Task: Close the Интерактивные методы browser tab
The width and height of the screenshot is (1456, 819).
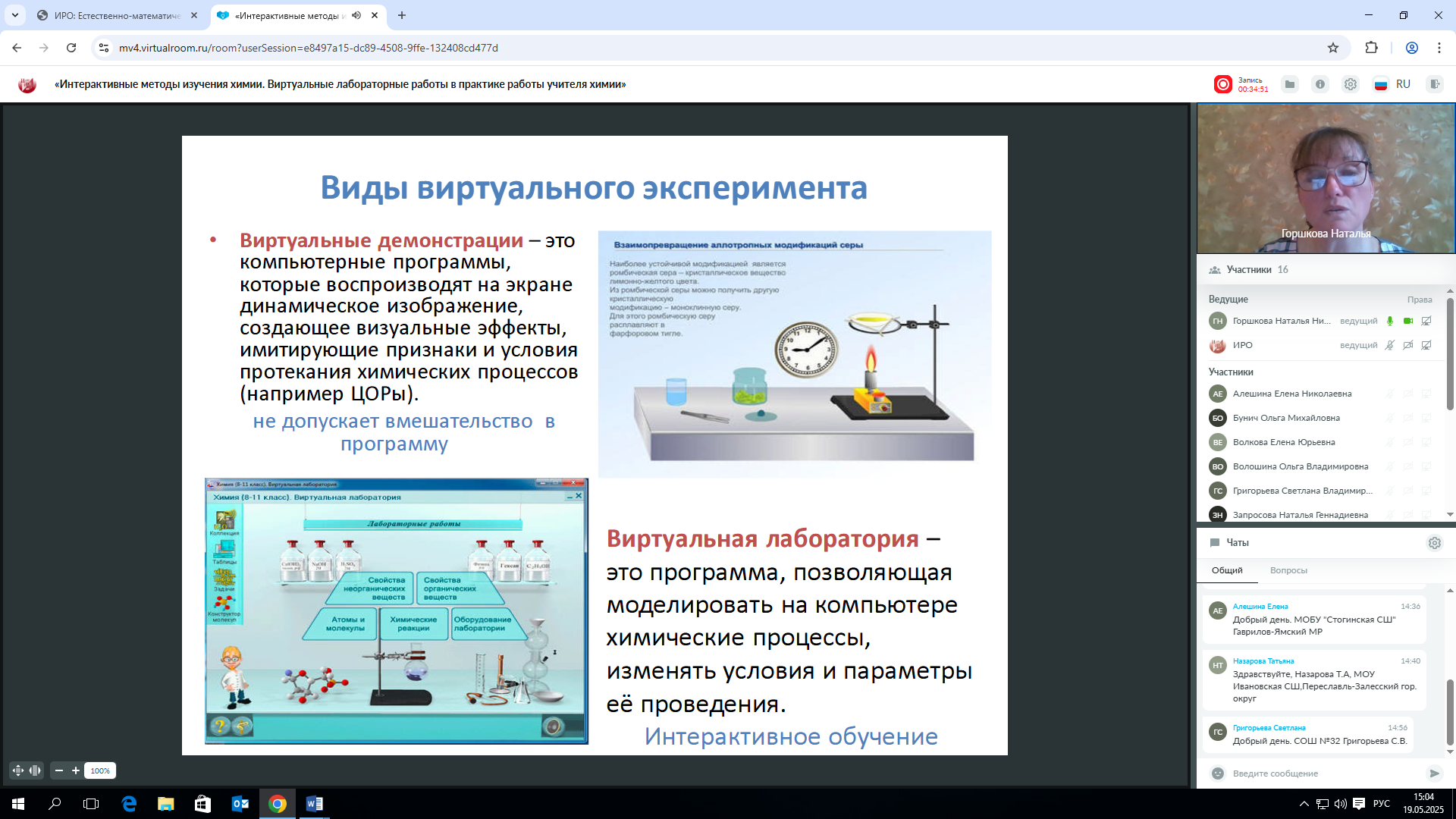Action: [x=375, y=15]
